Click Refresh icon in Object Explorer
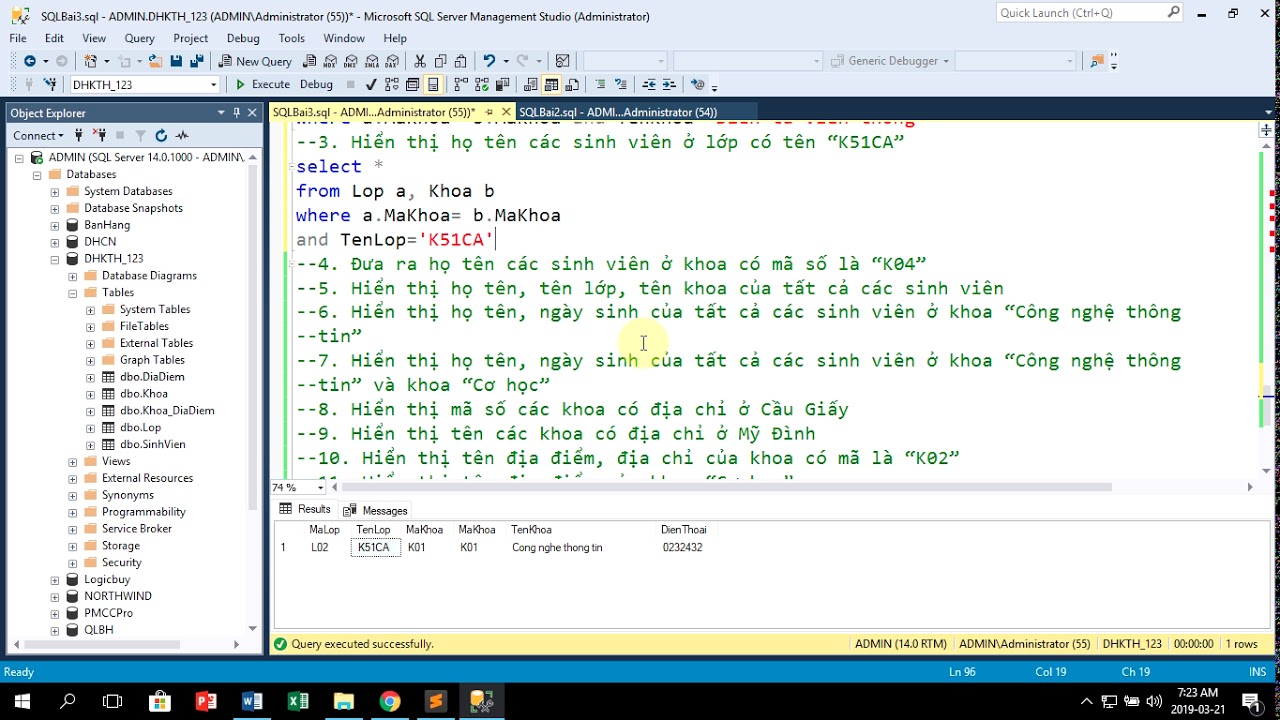 click(x=161, y=135)
